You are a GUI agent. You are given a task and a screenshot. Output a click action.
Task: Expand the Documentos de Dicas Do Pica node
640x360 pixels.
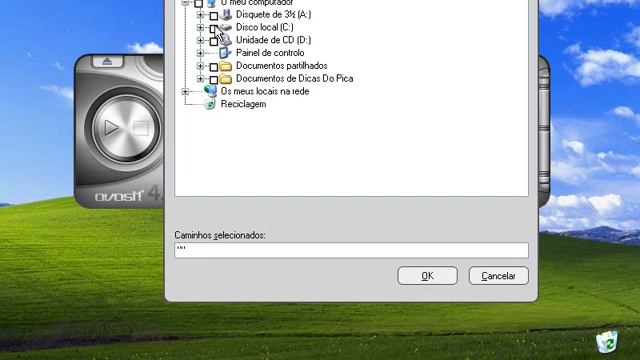point(200,78)
